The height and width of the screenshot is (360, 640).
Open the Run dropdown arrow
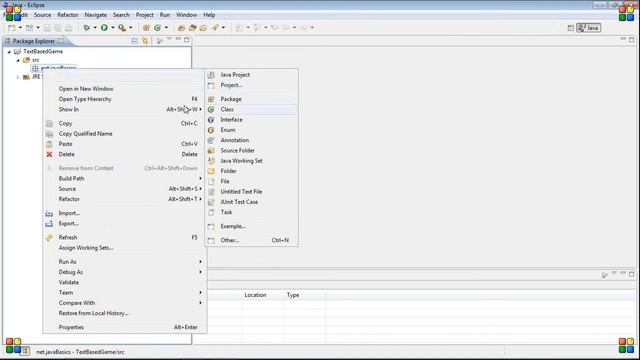pos(113,28)
